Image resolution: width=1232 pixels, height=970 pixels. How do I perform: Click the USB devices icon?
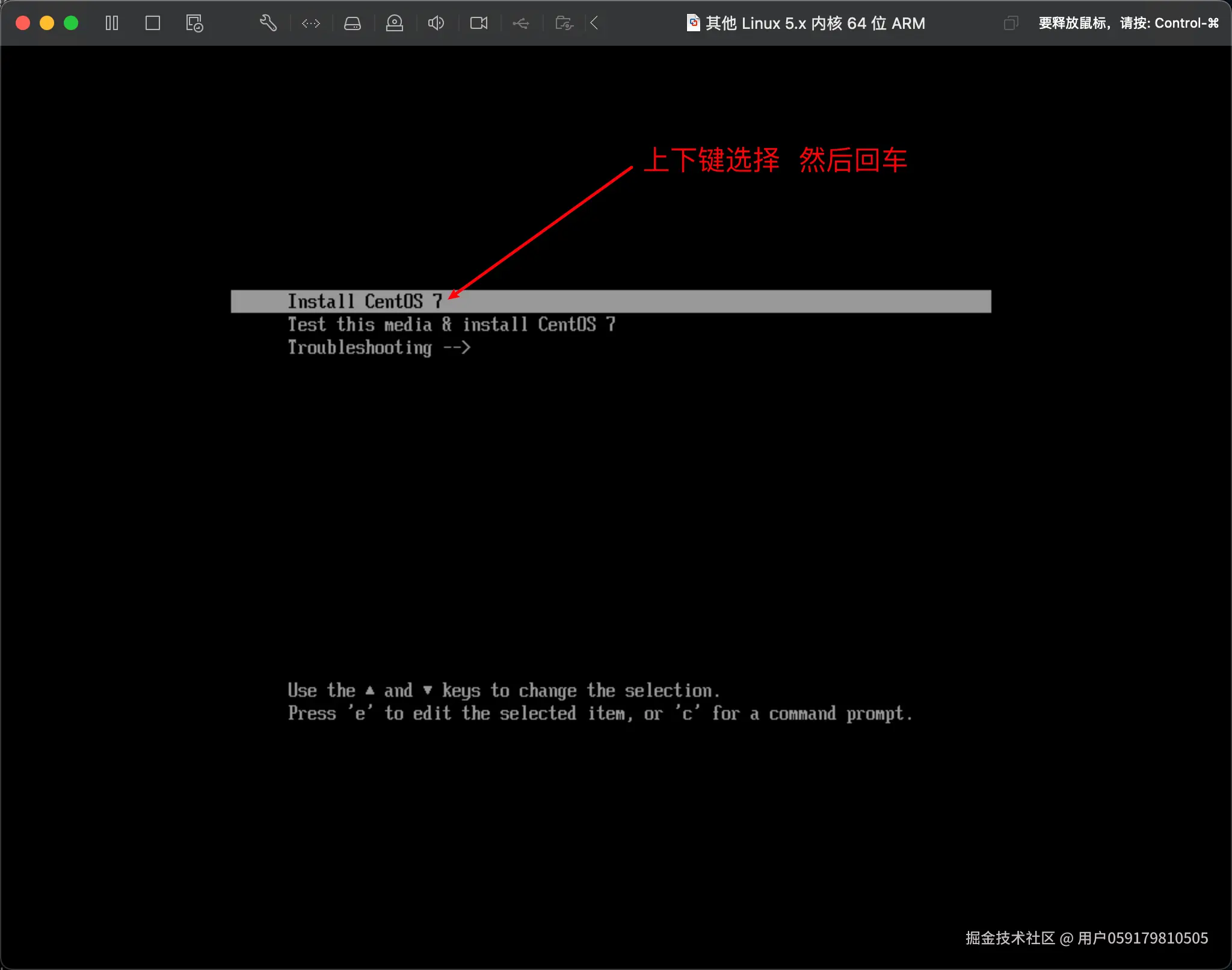pos(521,23)
